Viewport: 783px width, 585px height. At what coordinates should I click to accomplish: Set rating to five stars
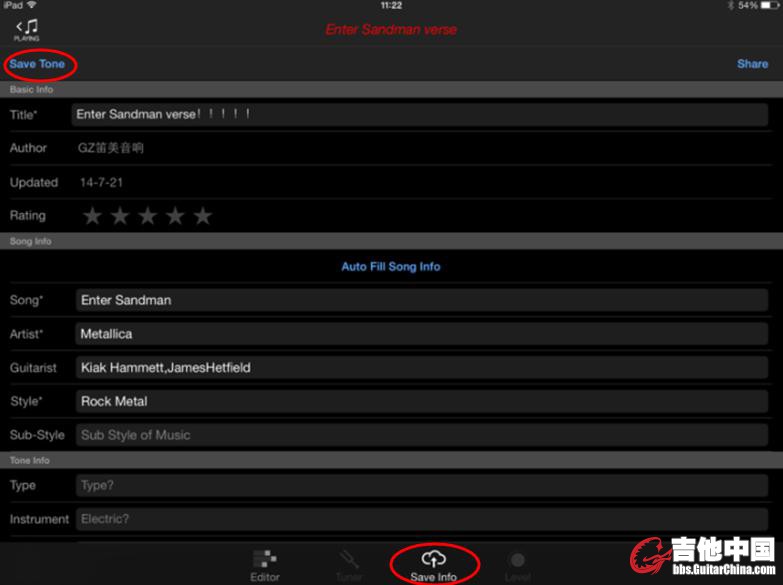[x=203, y=216]
